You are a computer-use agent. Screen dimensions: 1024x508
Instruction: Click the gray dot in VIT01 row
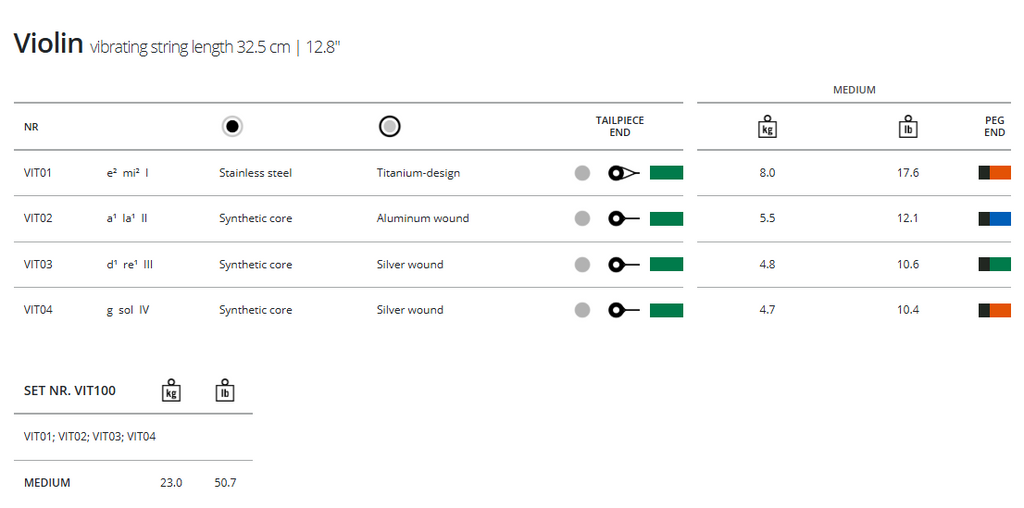point(583,173)
